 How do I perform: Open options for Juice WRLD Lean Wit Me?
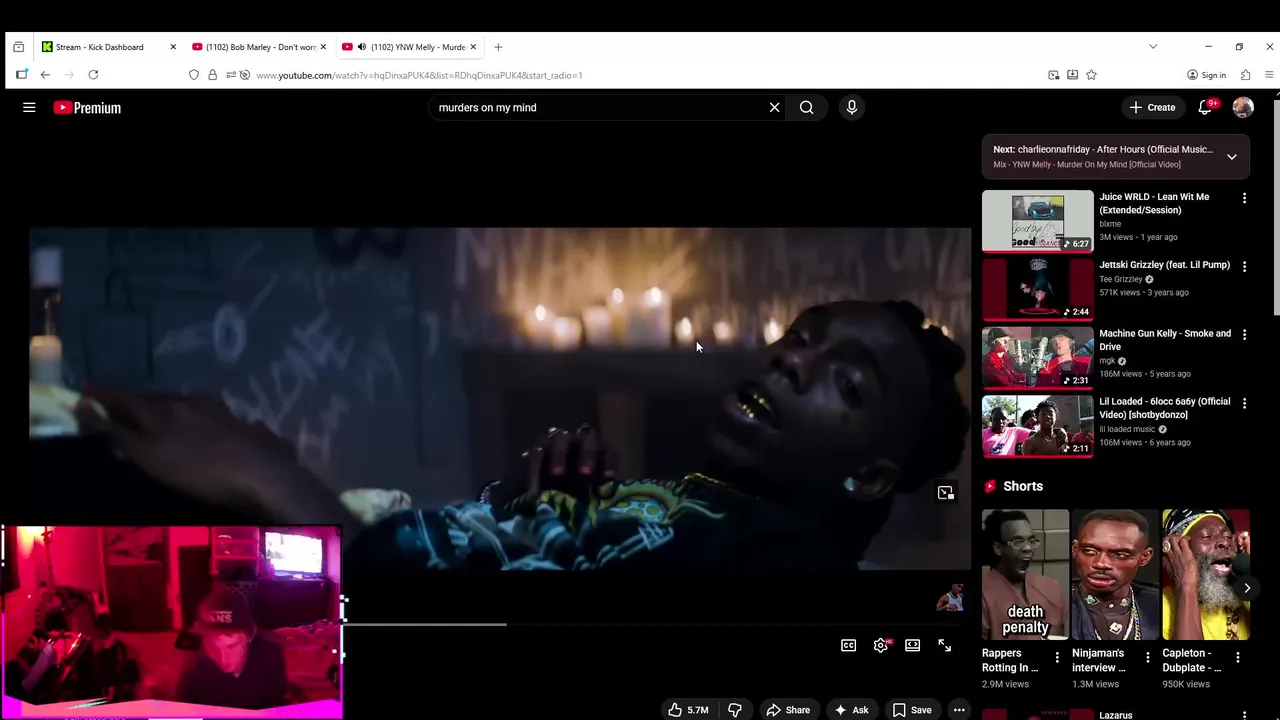pyautogui.click(x=1244, y=198)
